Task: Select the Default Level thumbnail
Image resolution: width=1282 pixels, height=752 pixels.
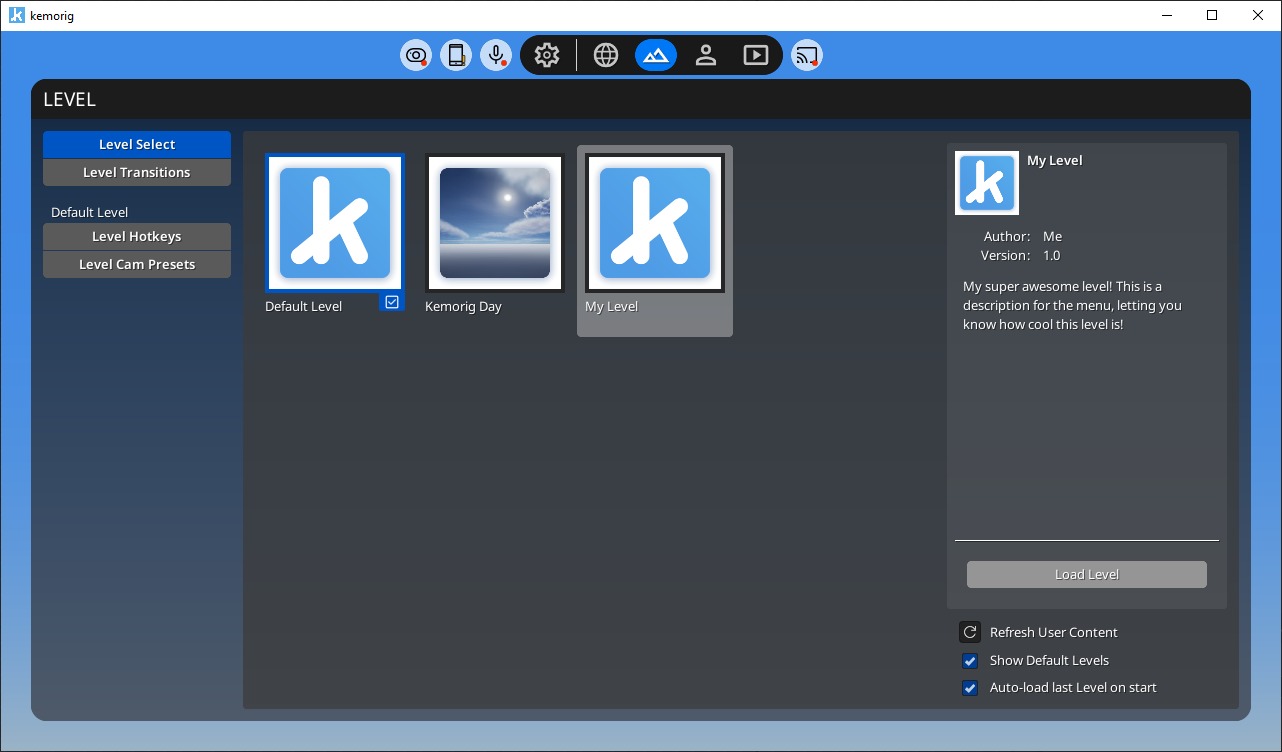Action: pos(335,223)
